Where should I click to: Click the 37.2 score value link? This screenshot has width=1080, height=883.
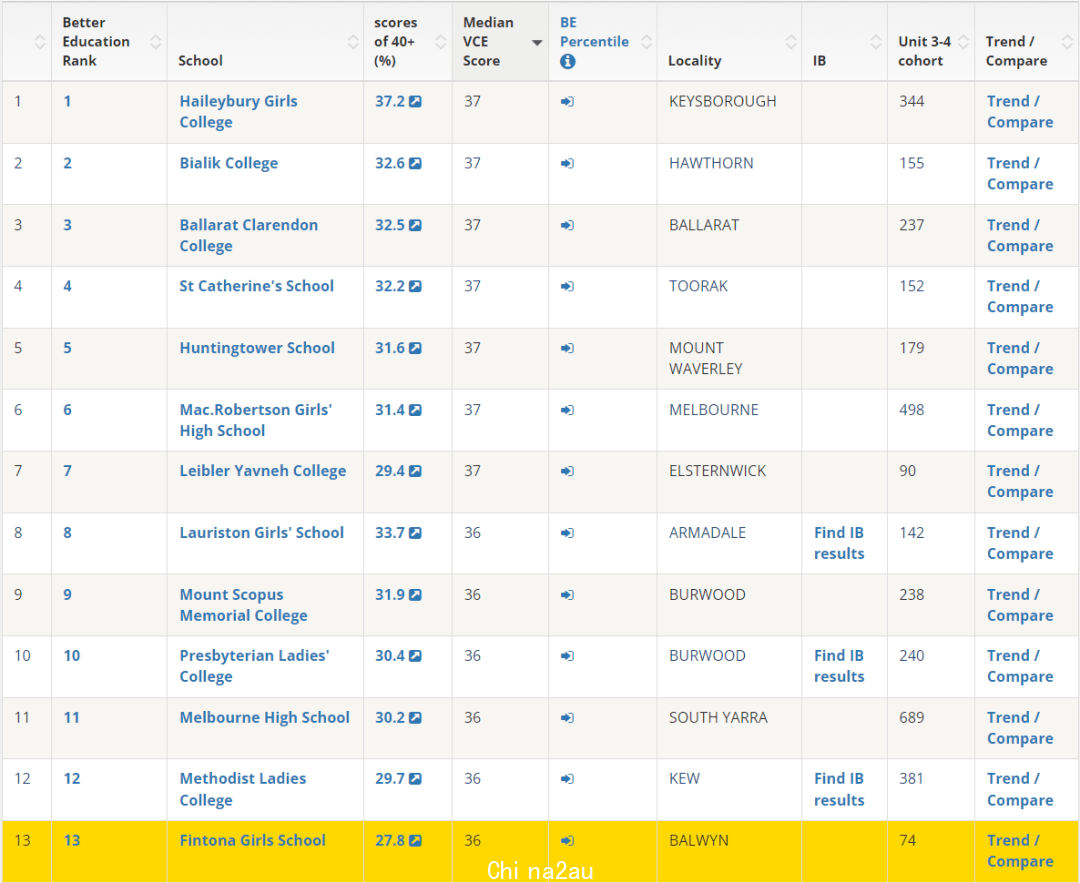coord(390,101)
